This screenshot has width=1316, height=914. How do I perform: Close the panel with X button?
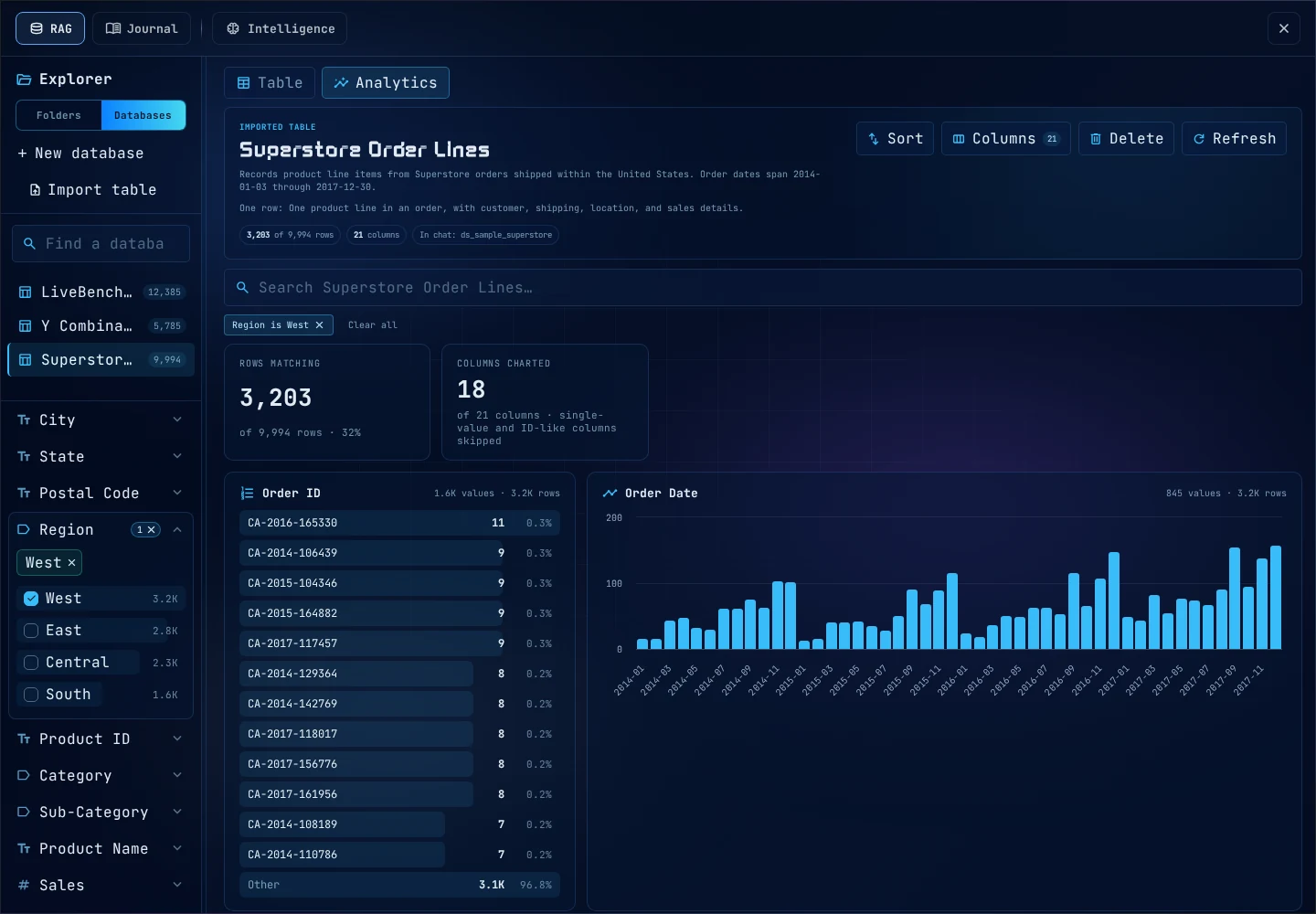[1284, 28]
